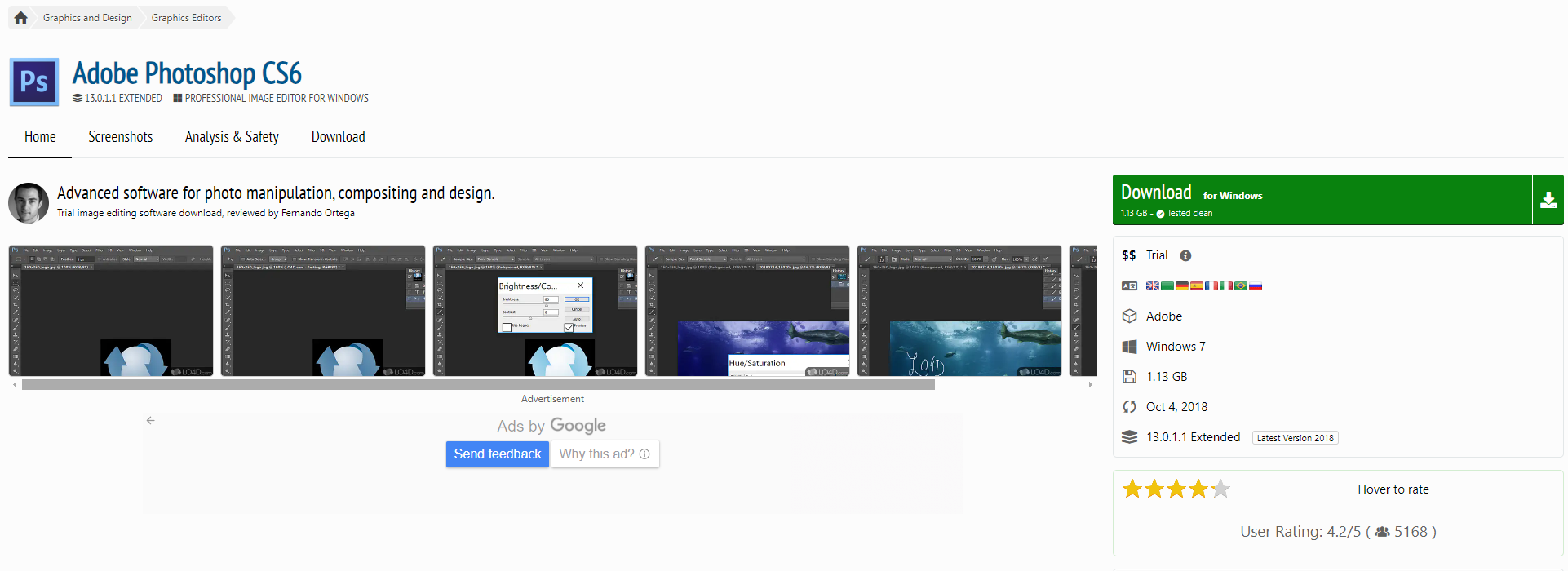This screenshot has height=571, width=1568.
Task: Go to the home icon in the breadcrumb
Action: click(x=21, y=18)
